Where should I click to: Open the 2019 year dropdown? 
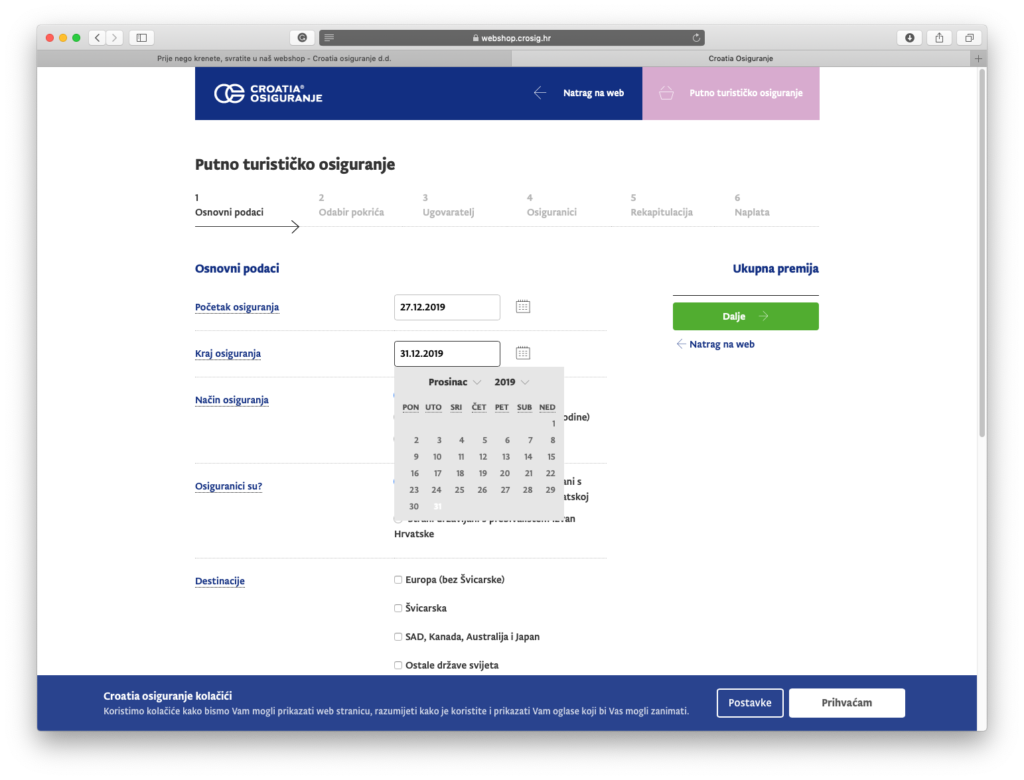(x=511, y=382)
